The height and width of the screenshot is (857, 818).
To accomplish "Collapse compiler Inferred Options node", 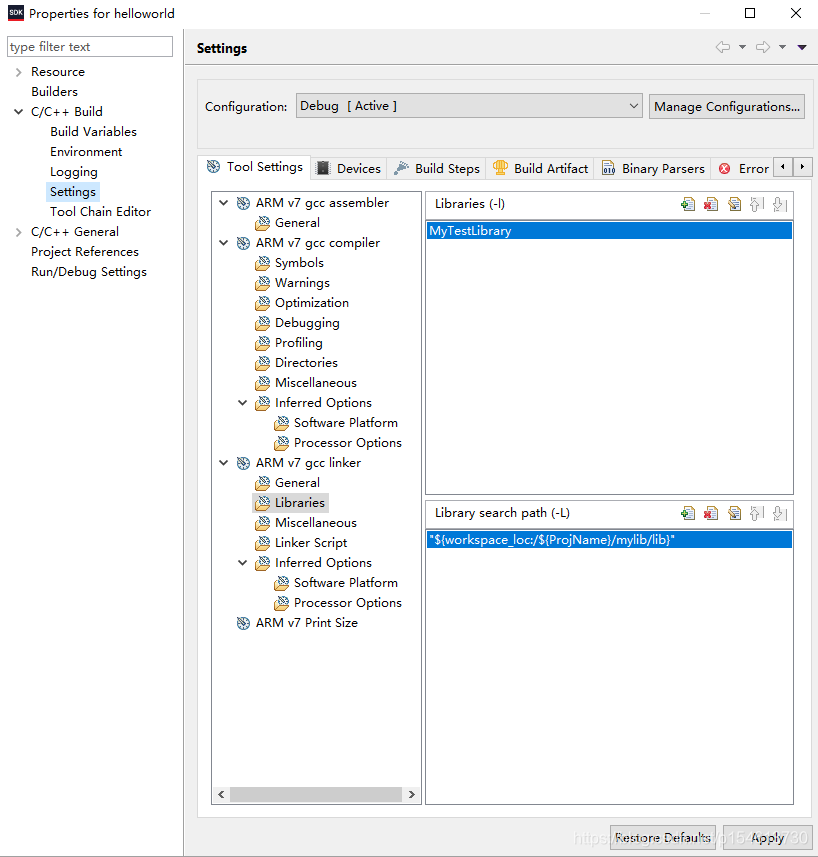I will click(243, 403).
